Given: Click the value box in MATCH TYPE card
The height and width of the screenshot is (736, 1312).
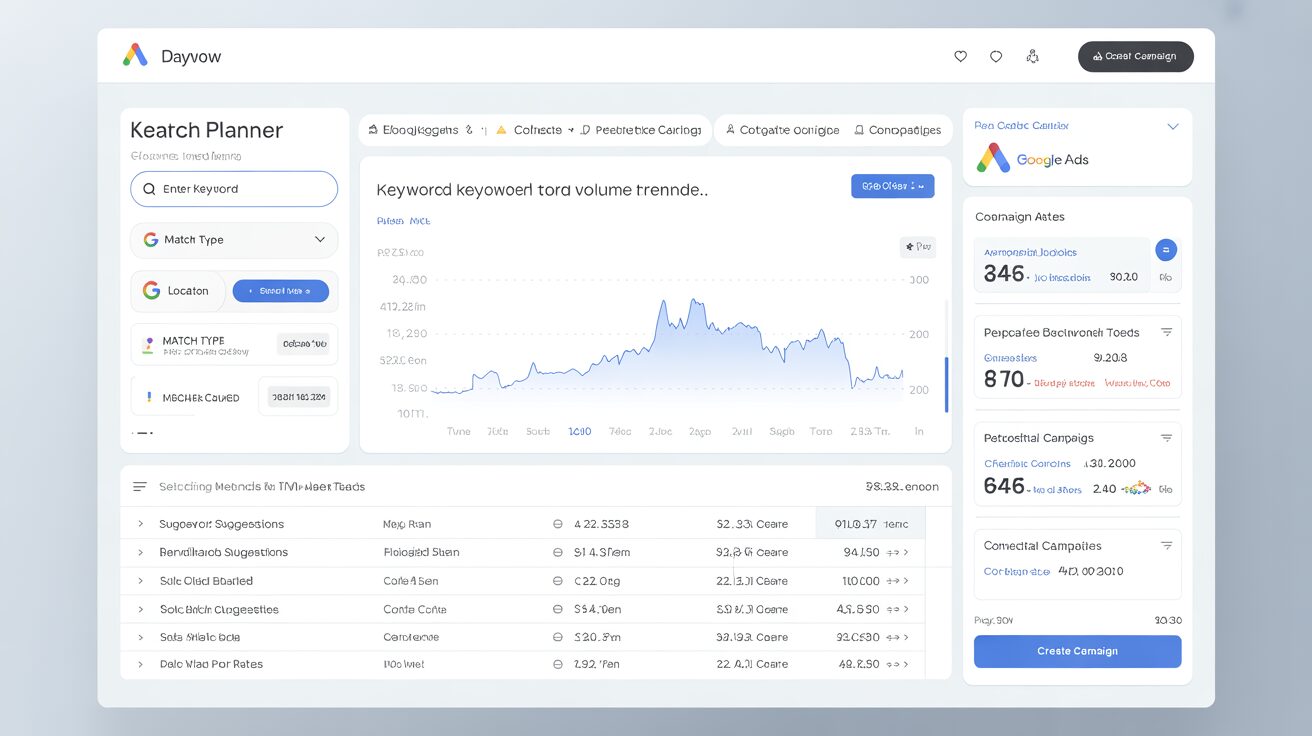Looking at the screenshot, I should (303, 344).
